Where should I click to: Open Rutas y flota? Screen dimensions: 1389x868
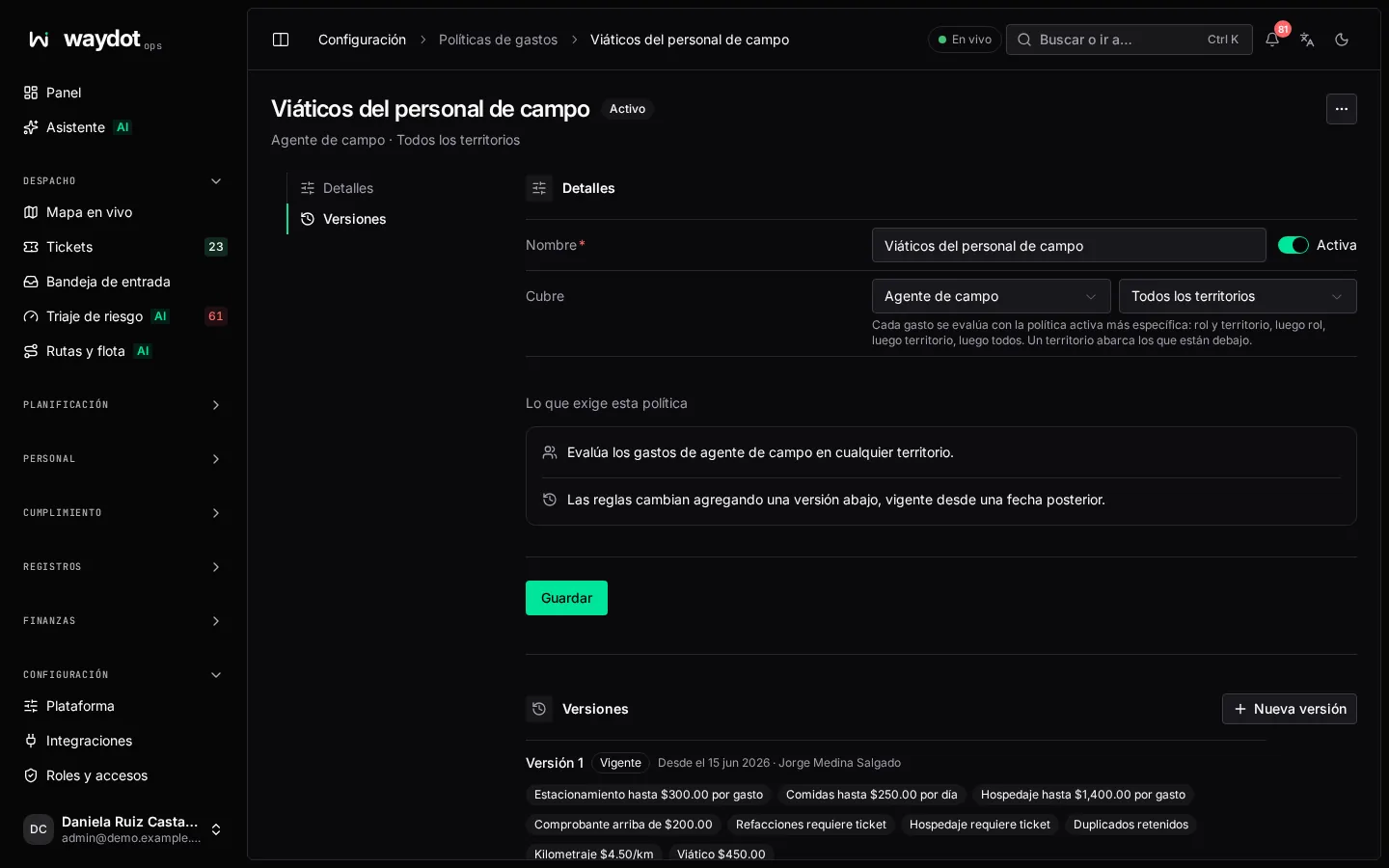pyautogui.click(x=123, y=351)
